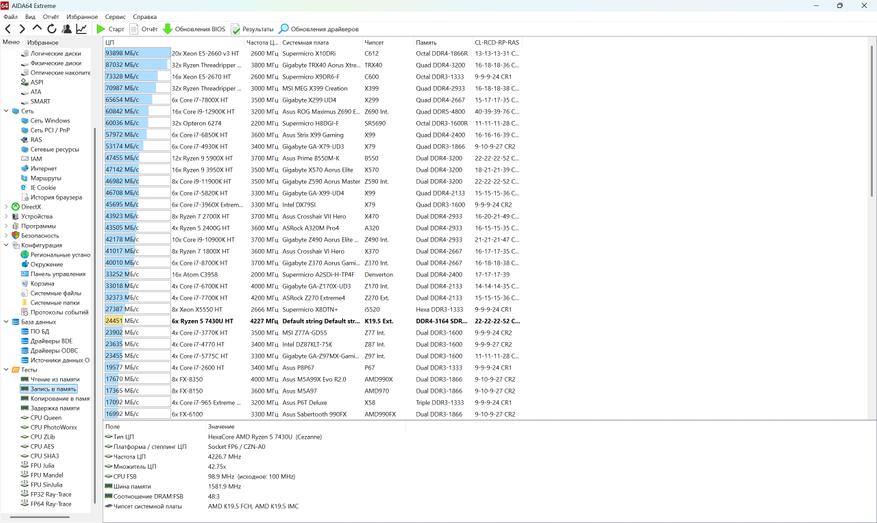Image resolution: width=877 pixels, height=523 pixels.
Task: Select the 93898 МБ/с result row
Action: [x=312, y=53]
